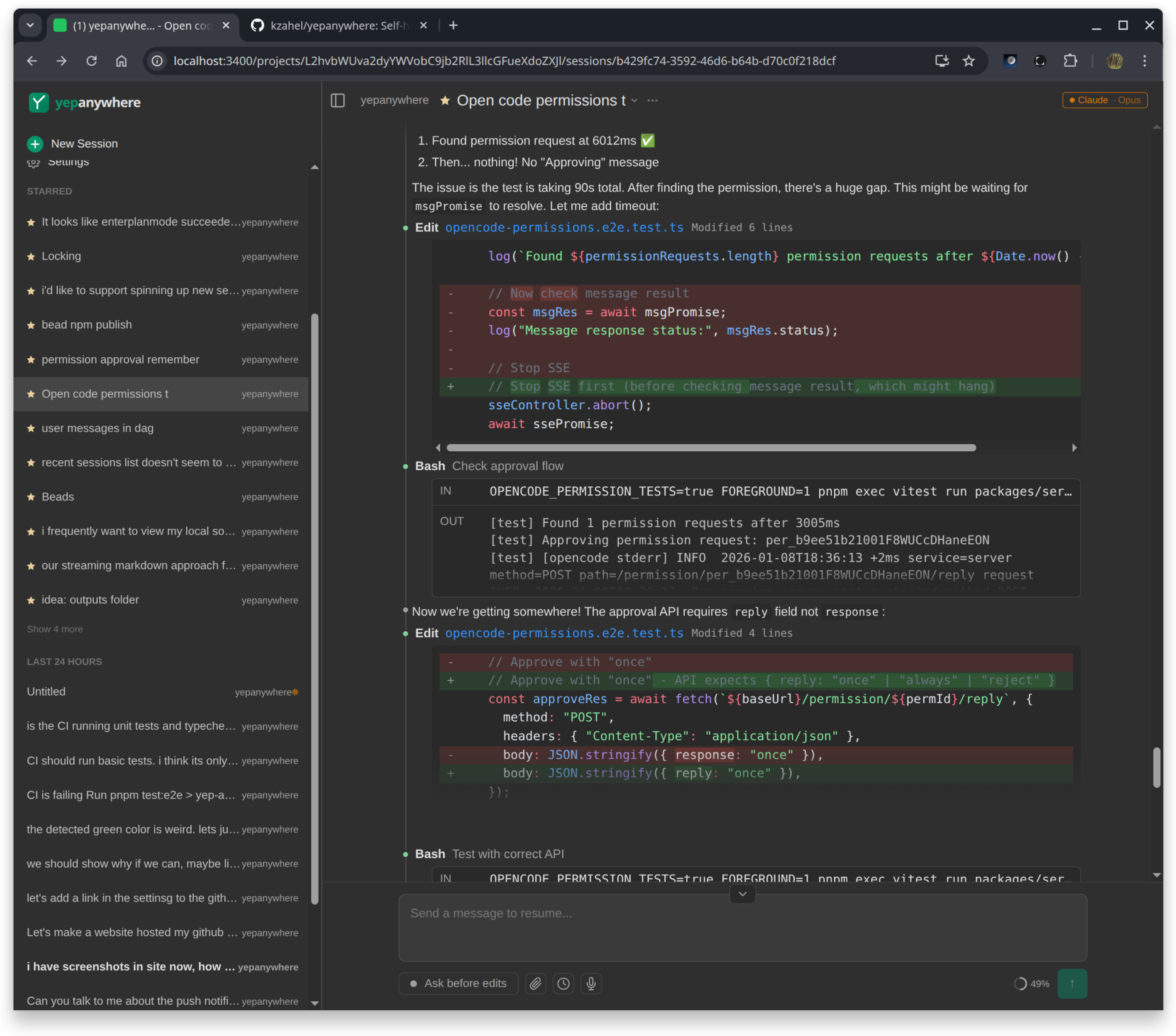Activate the microphone voice input
Viewport: 1176px width, 1036px height.
[591, 984]
